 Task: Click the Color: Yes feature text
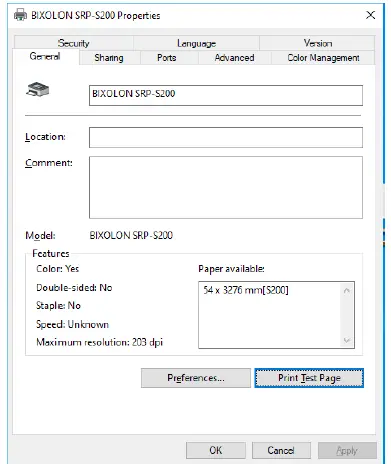(x=57, y=269)
